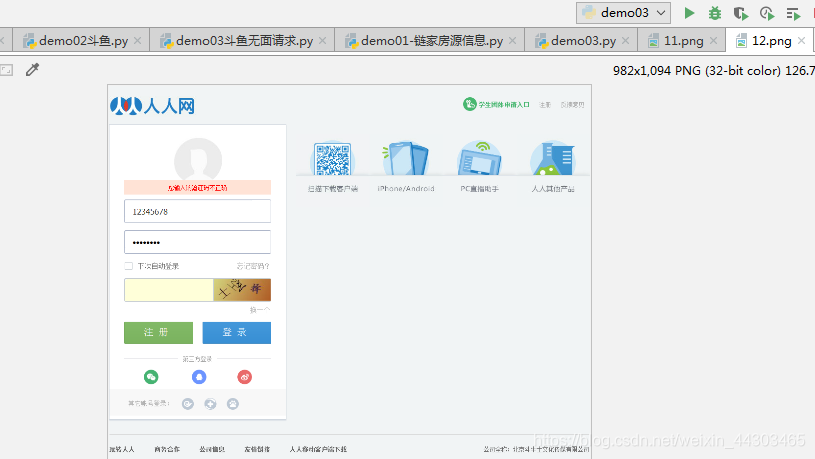The height and width of the screenshot is (459, 815).
Task: Close the 11.png tab
Action: coord(713,41)
